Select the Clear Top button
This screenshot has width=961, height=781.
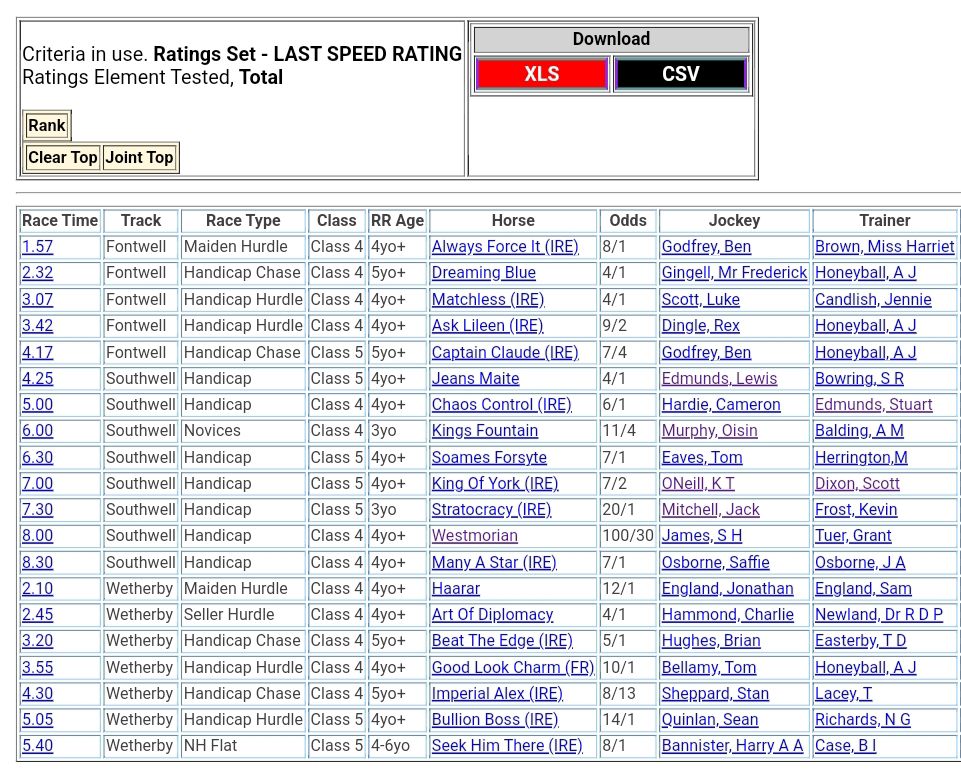62,157
